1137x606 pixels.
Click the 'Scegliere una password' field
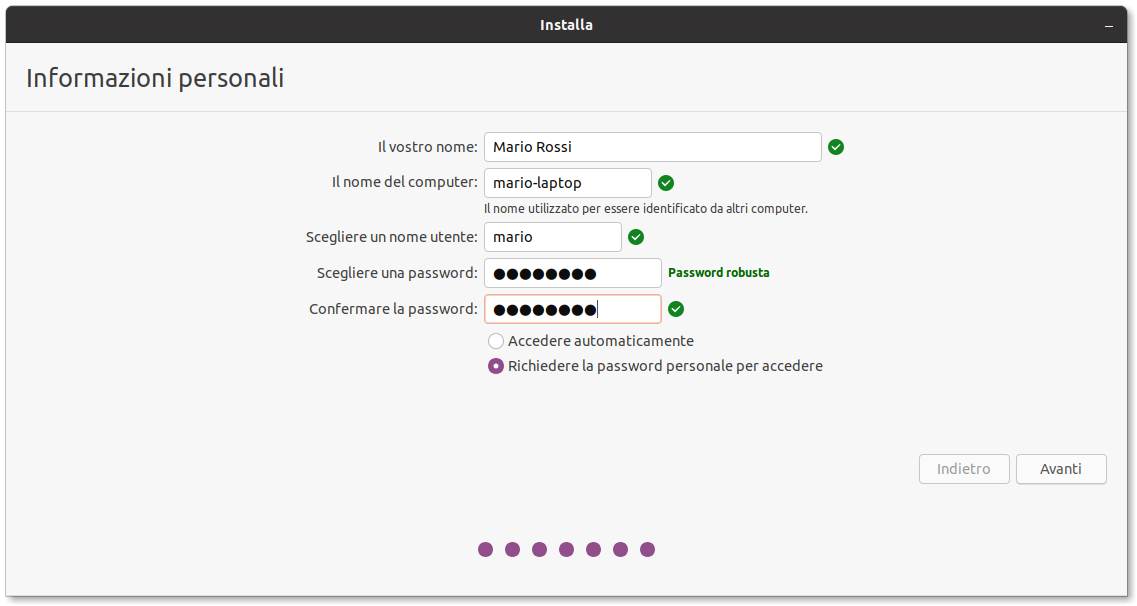point(572,273)
